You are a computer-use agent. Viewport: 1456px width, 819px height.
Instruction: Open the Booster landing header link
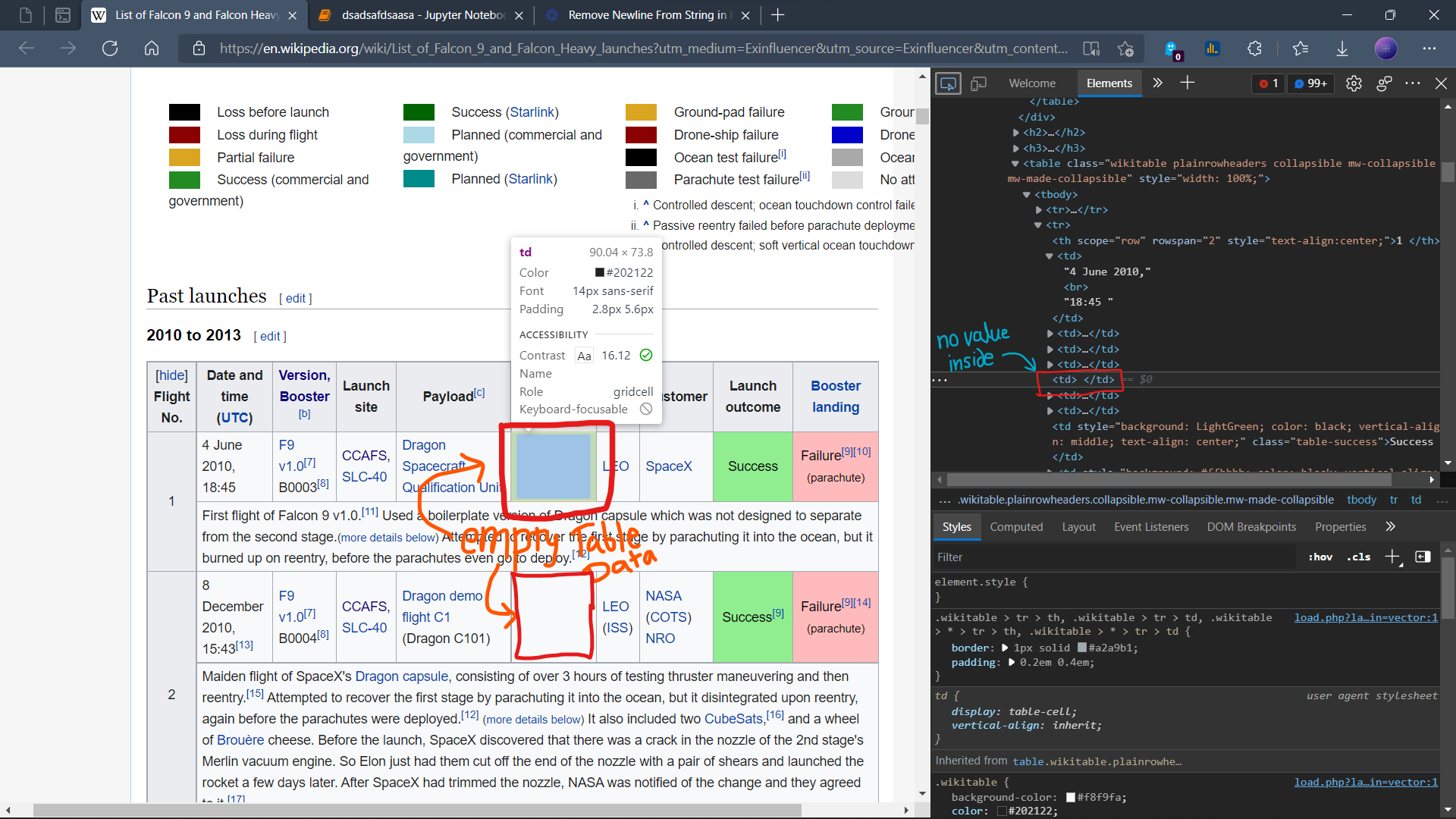[x=836, y=397]
